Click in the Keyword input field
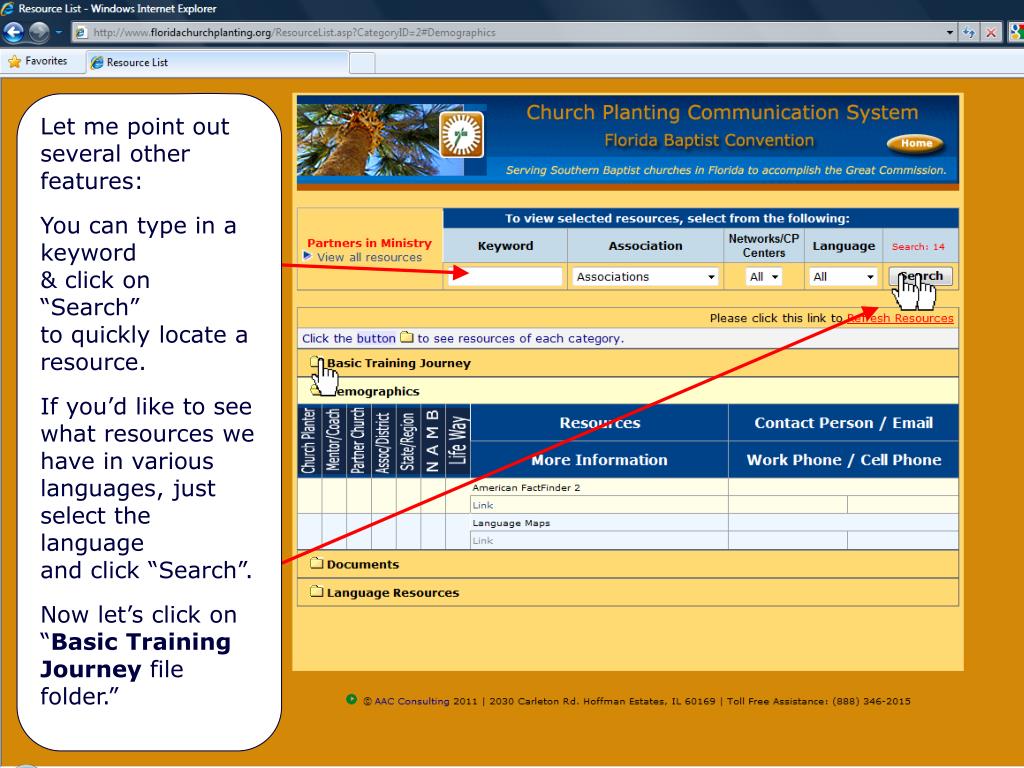This screenshot has width=1024, height=768. tap(505, 277)
